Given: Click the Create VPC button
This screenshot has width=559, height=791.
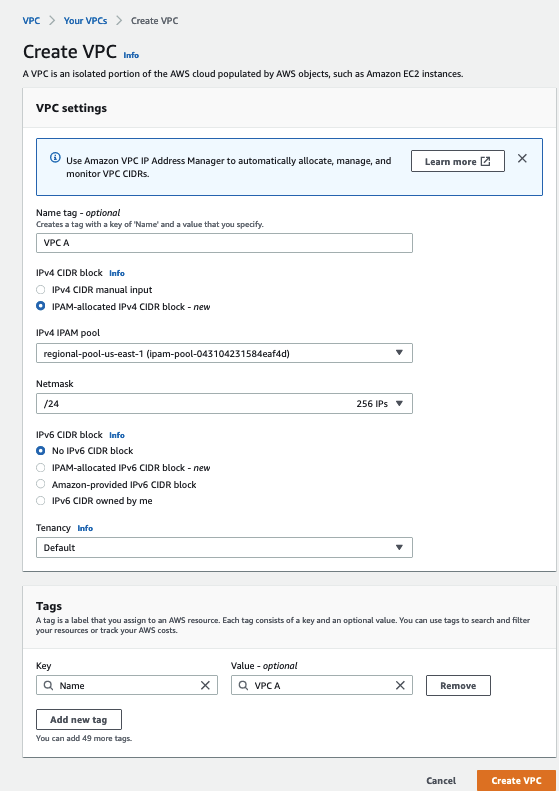Looking at the screenshot, I should click(x=516, y=780).
